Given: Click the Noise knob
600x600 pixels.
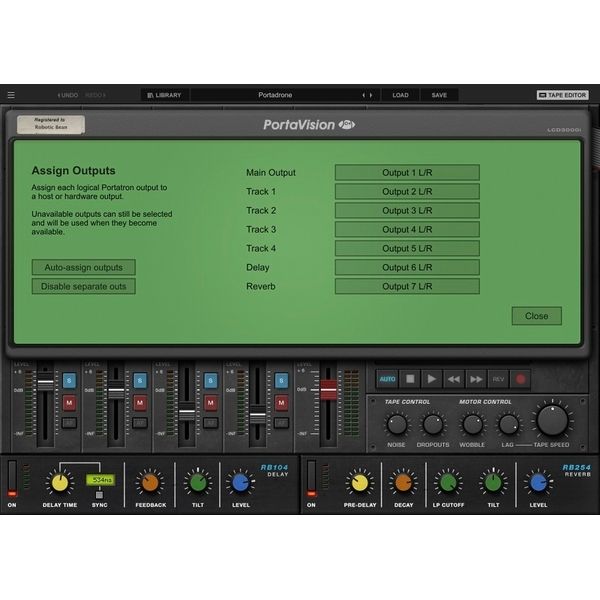Looking at the screenshot, I should (396, 425).
